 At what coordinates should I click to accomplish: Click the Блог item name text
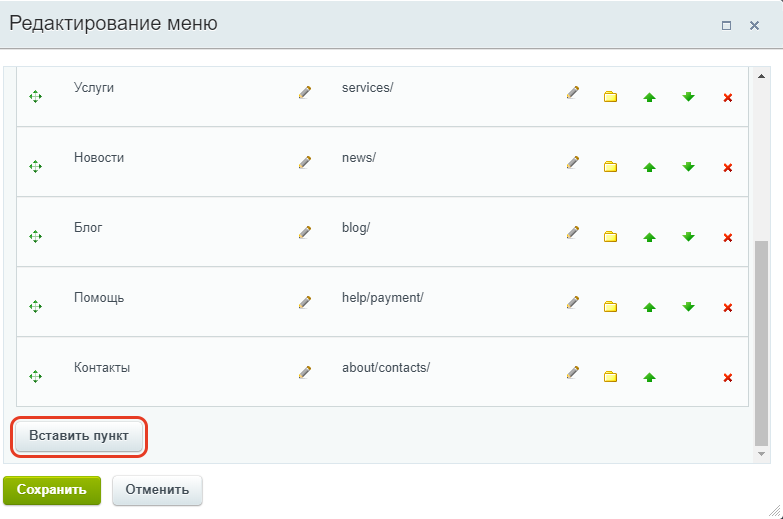tap(88, 228)
